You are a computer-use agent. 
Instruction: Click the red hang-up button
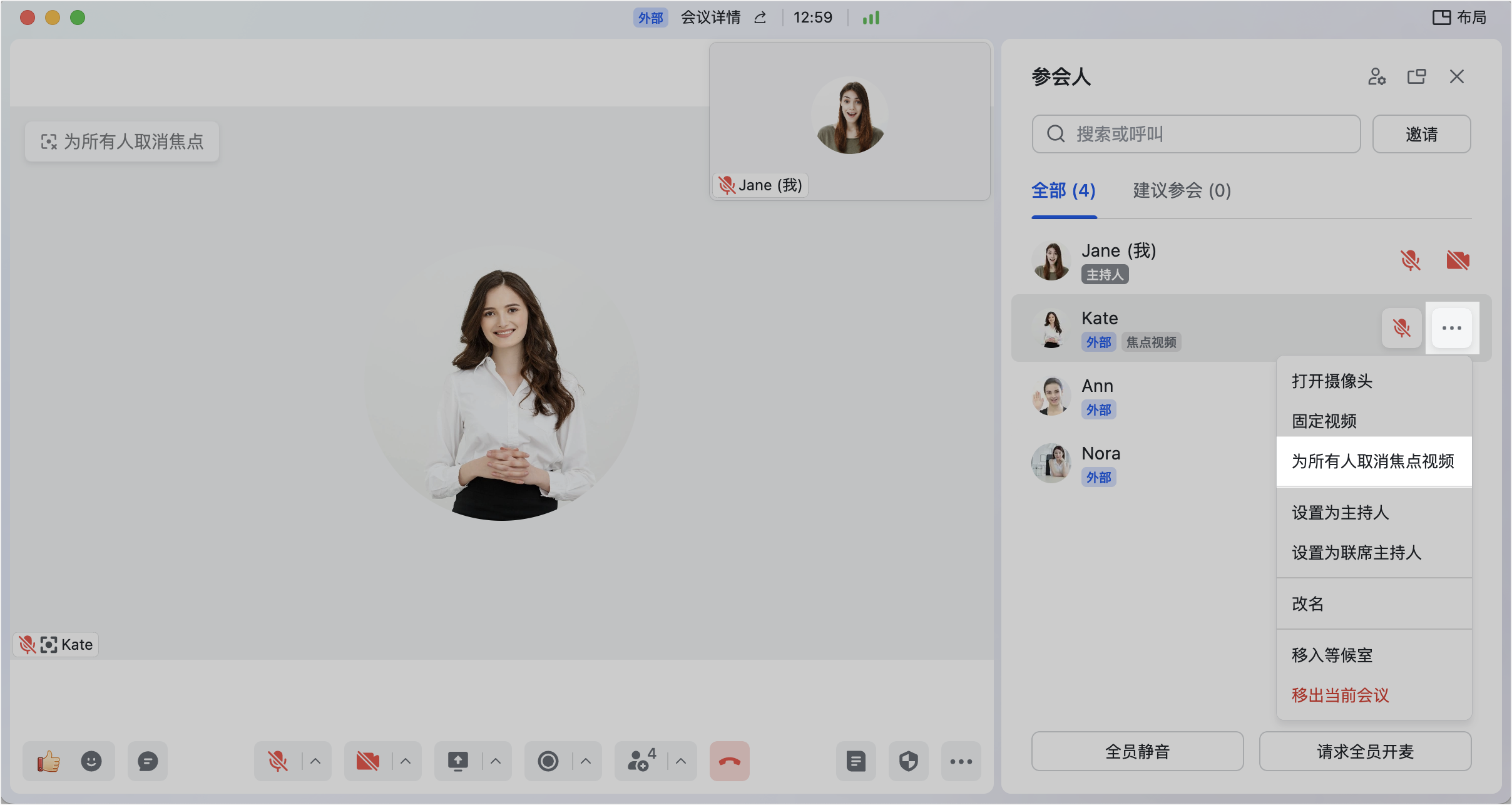coord(730,761)
